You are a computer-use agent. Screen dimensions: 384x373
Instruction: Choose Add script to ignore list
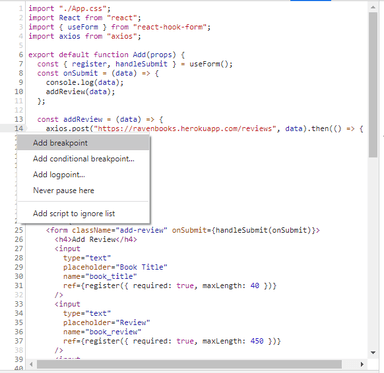pyautogui.click(x=83, y=213)
